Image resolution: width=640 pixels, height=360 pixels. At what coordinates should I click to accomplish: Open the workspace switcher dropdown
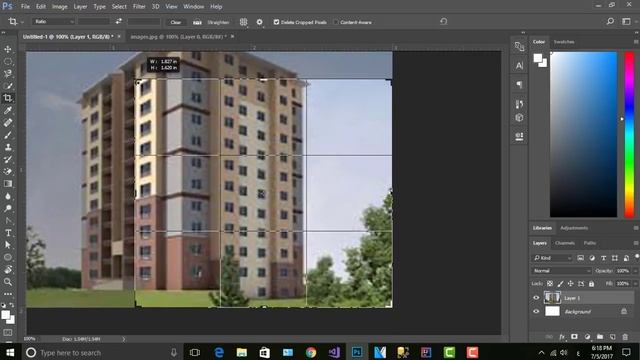(627, 21)
